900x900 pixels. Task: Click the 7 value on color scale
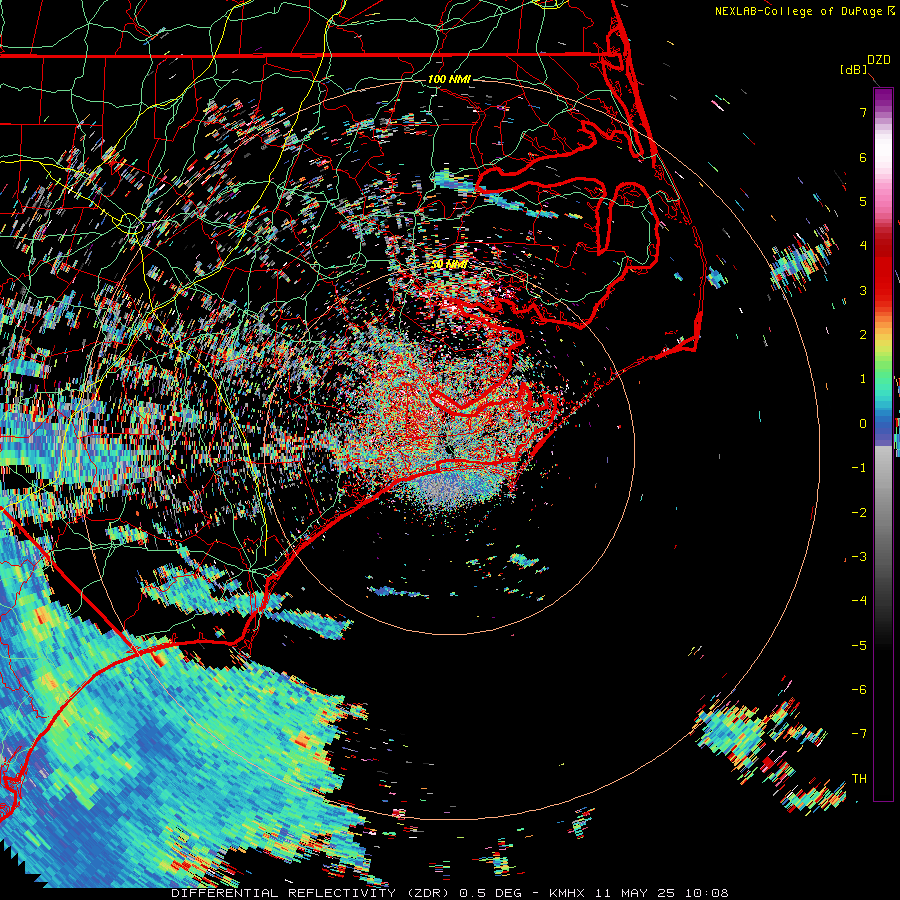(863, 112)
